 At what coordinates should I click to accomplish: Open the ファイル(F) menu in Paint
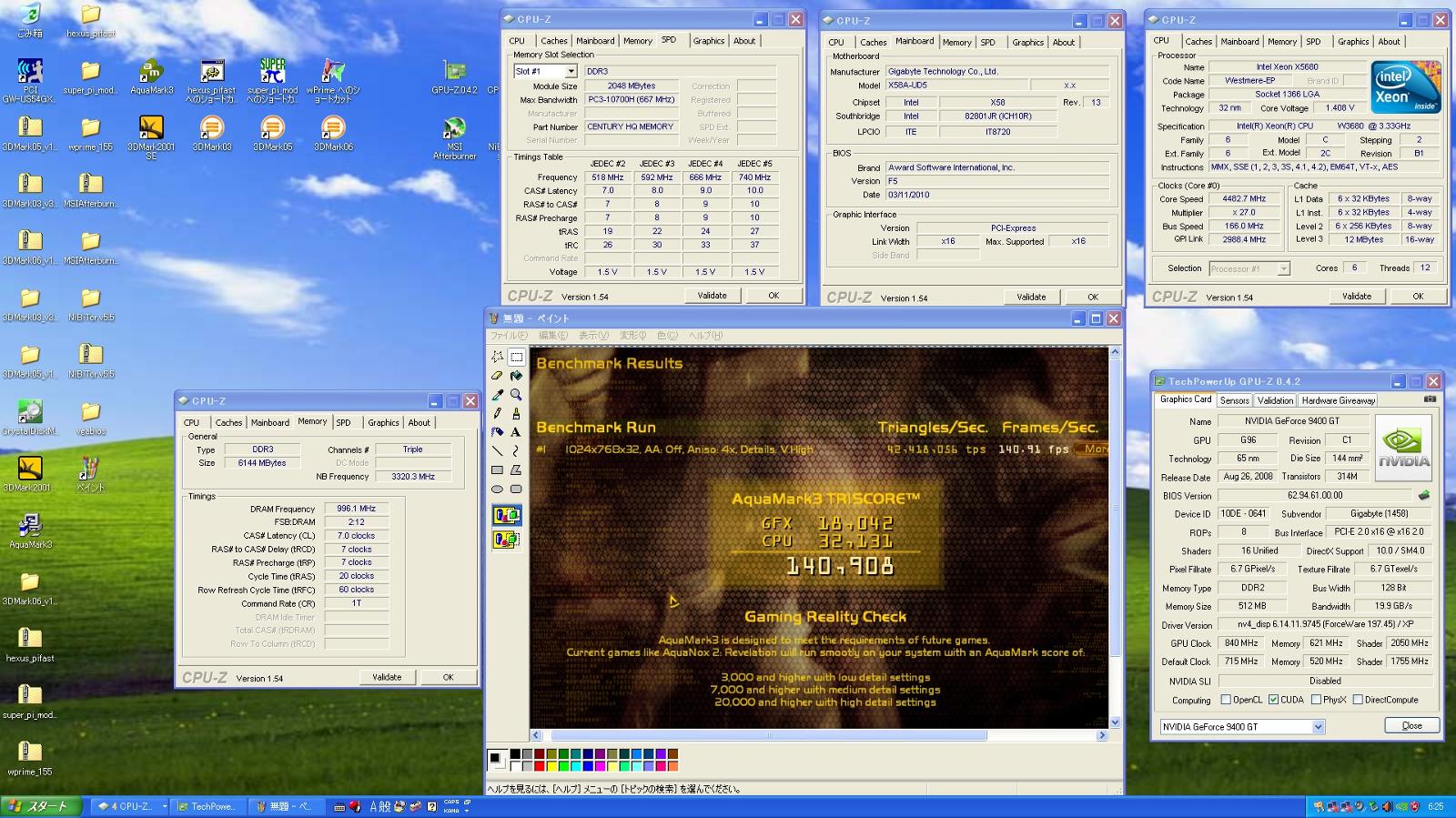click(510, 336)
